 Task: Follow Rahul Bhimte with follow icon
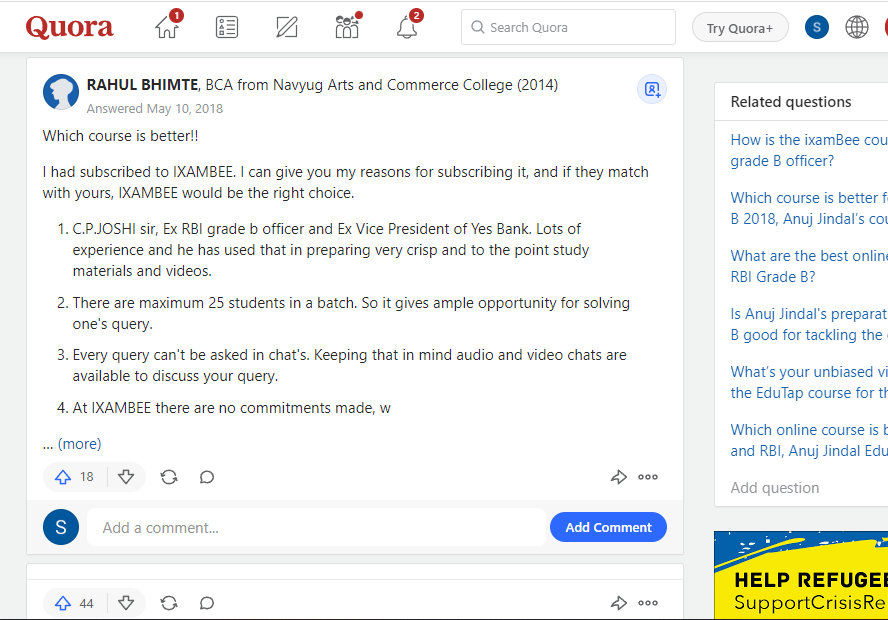click(x=652, y=89)
